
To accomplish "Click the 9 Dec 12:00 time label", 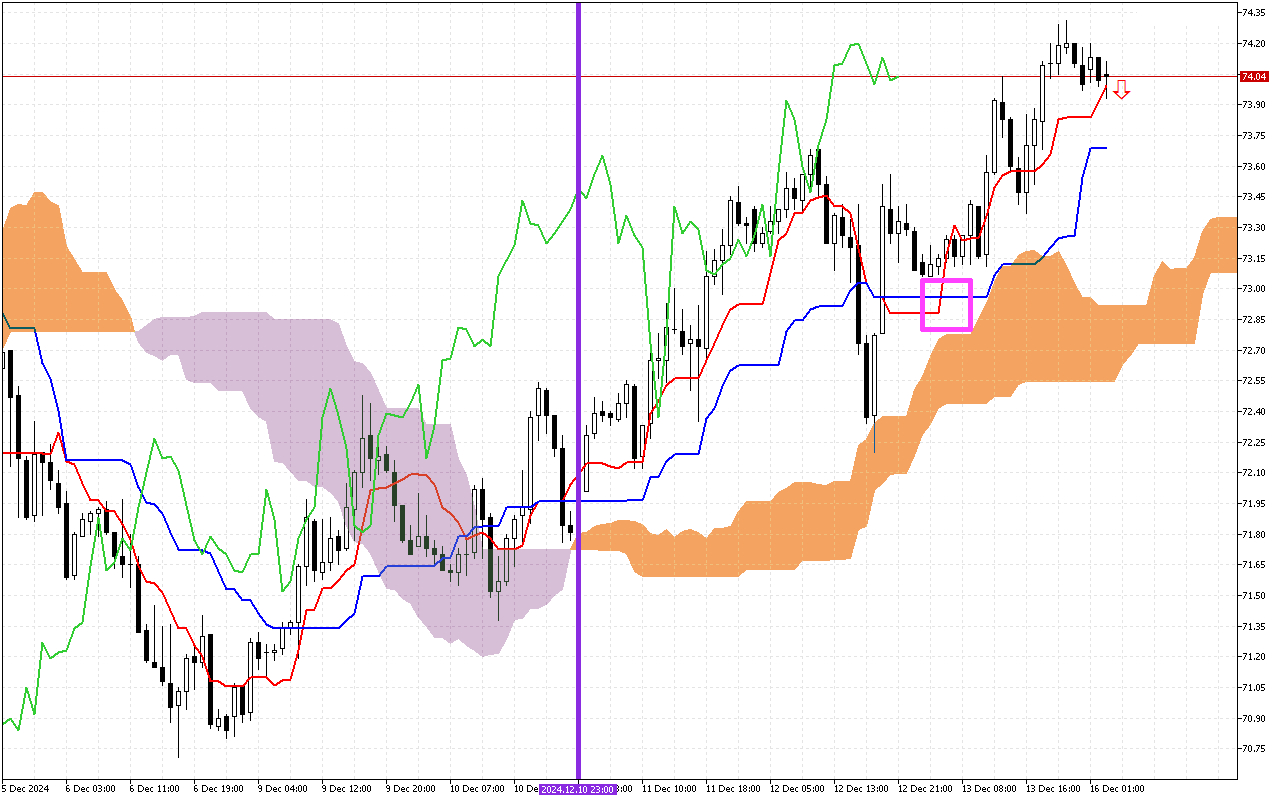I will [x=347, y=789].
